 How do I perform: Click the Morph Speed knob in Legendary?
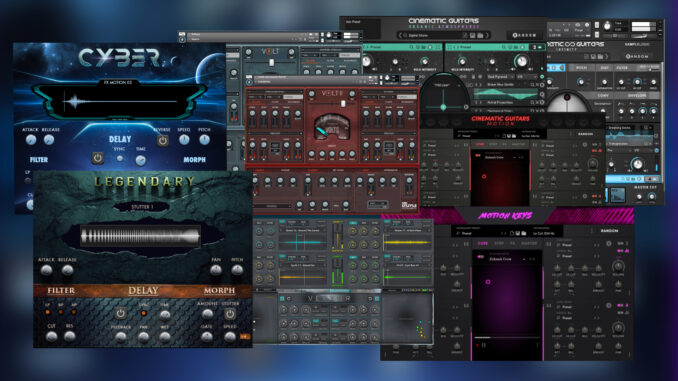(230, 336)
